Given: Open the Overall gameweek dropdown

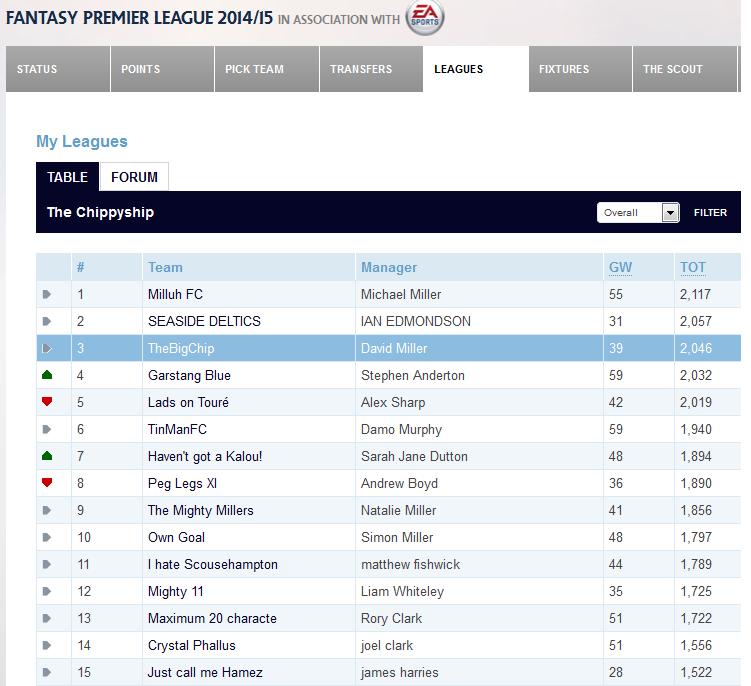Looking at the screenshot, I should point(638,212).
